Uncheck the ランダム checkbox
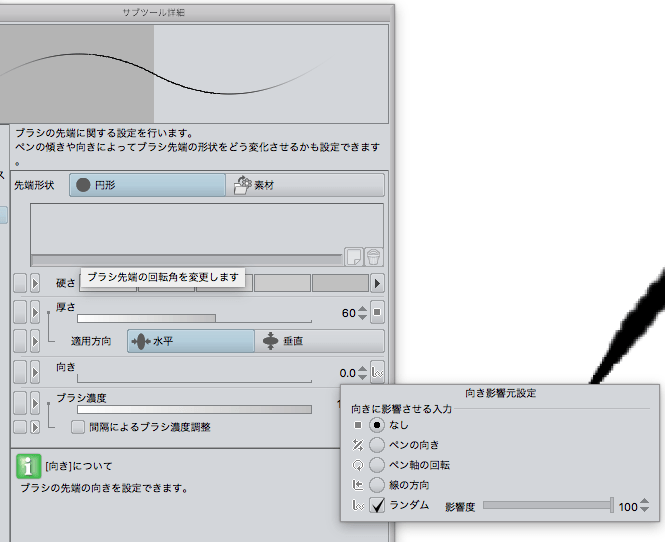Viewport: 665px width, 542px height. [377, 506]
